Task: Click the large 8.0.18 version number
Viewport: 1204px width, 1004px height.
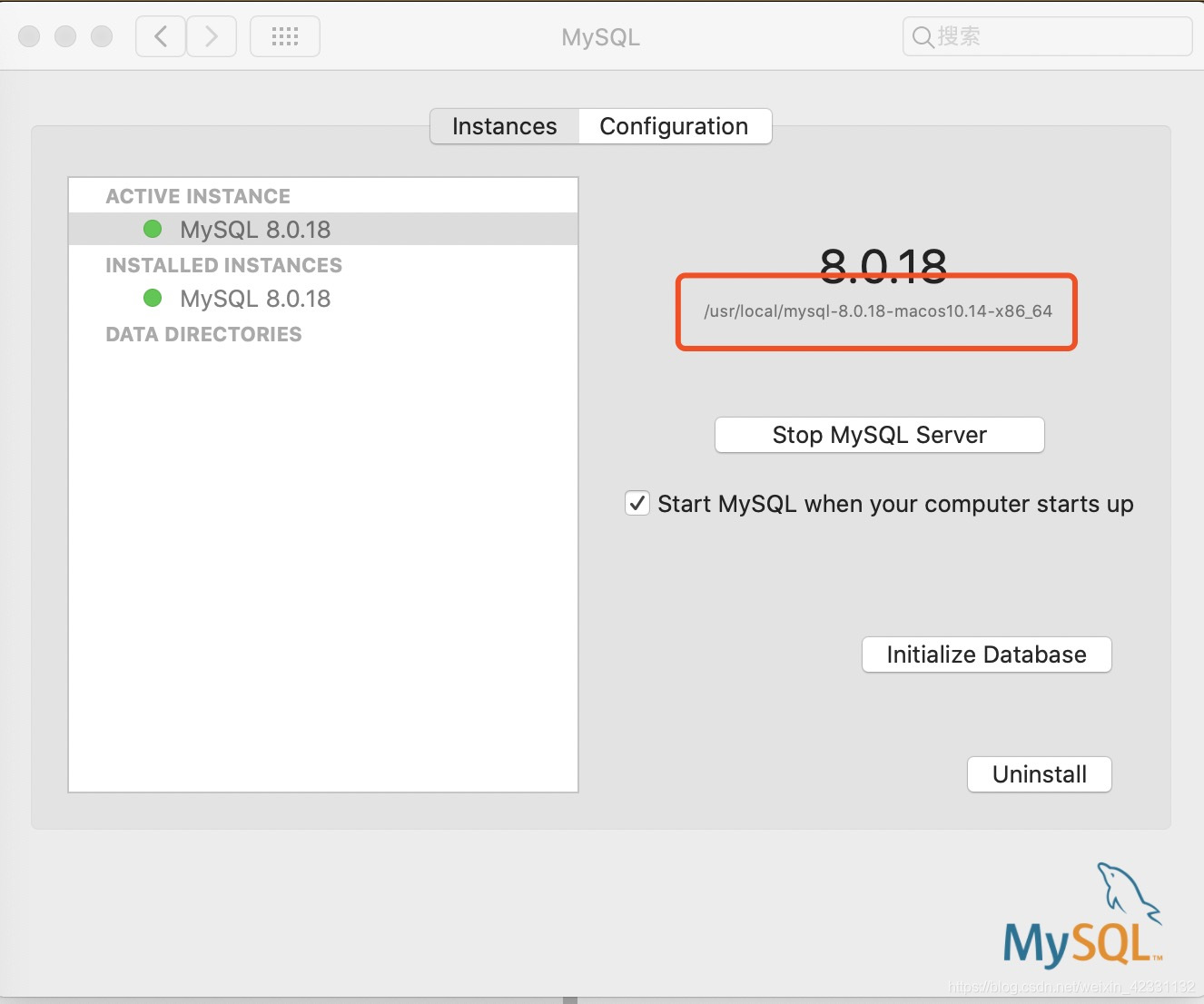Action: coord(883,266)
